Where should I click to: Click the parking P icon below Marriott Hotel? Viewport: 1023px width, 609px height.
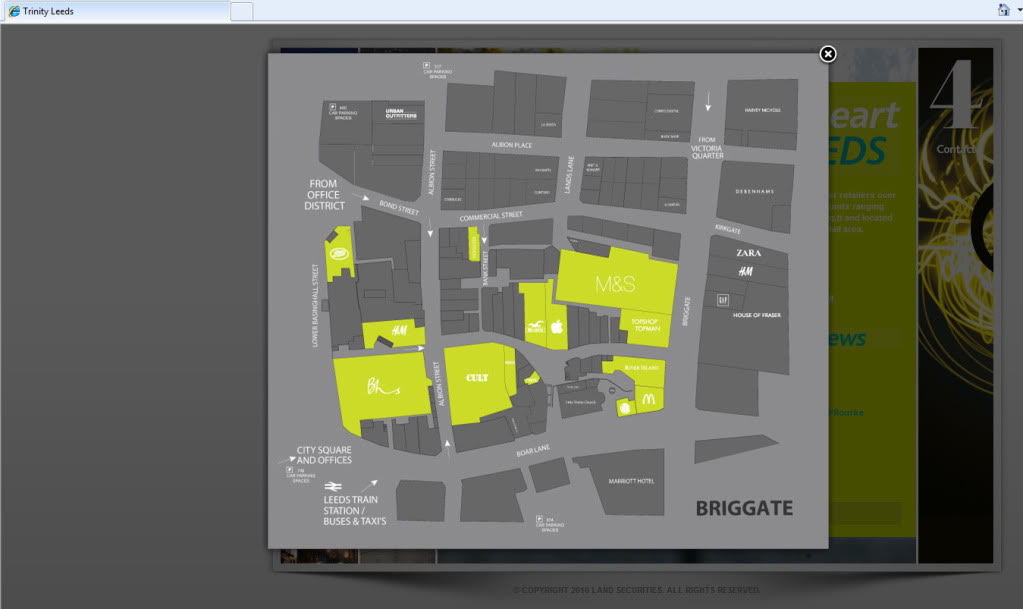pyautogui.click(x=539, y=520)
